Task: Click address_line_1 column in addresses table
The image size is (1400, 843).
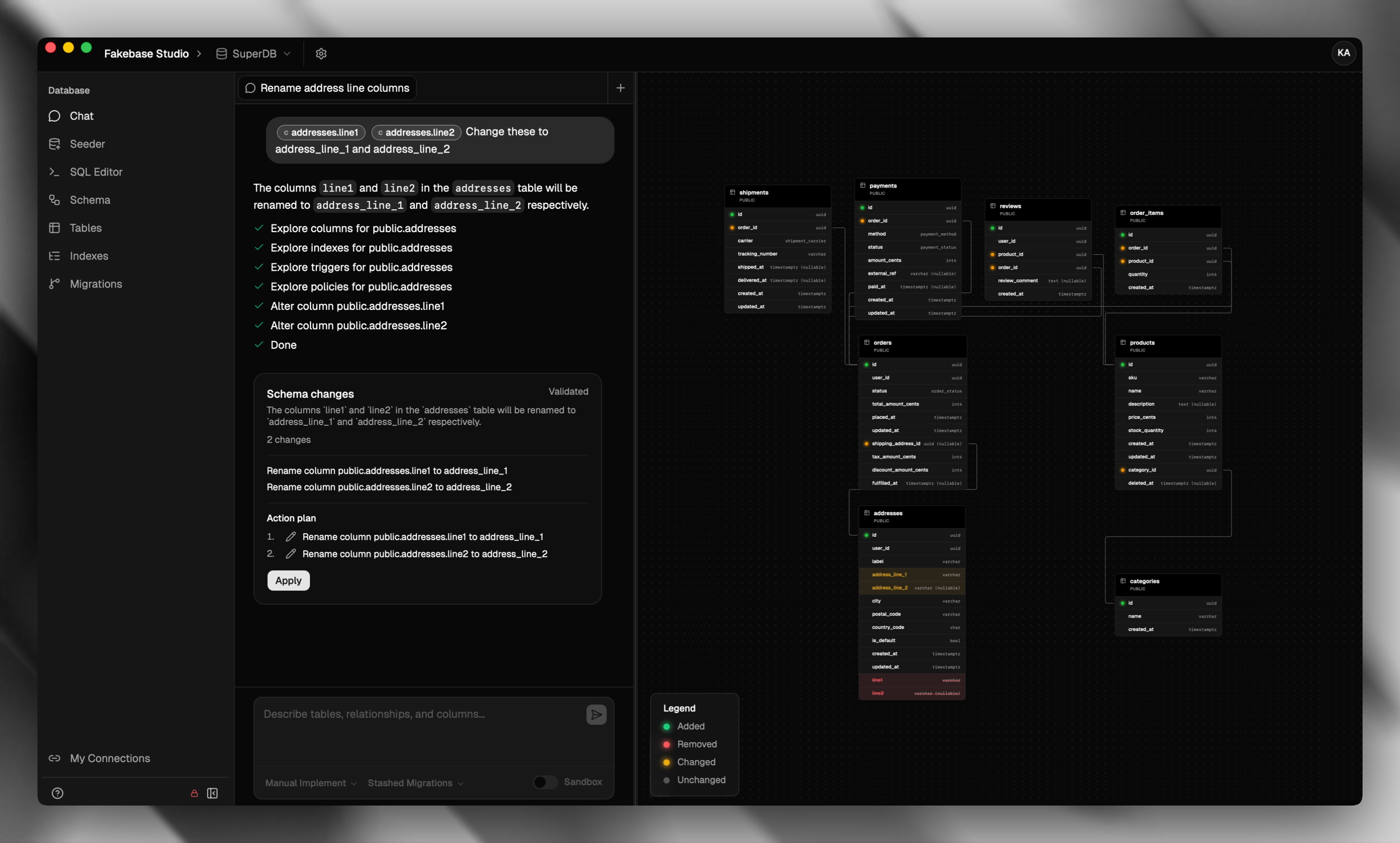Action: coord(912,575)
